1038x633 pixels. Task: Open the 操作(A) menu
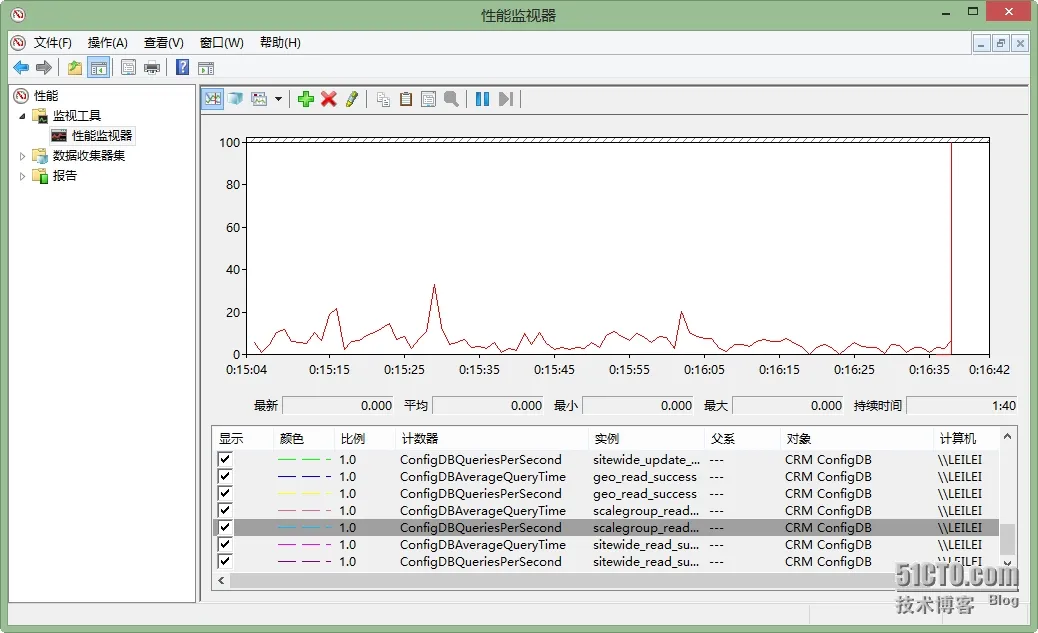coord(107,42)
